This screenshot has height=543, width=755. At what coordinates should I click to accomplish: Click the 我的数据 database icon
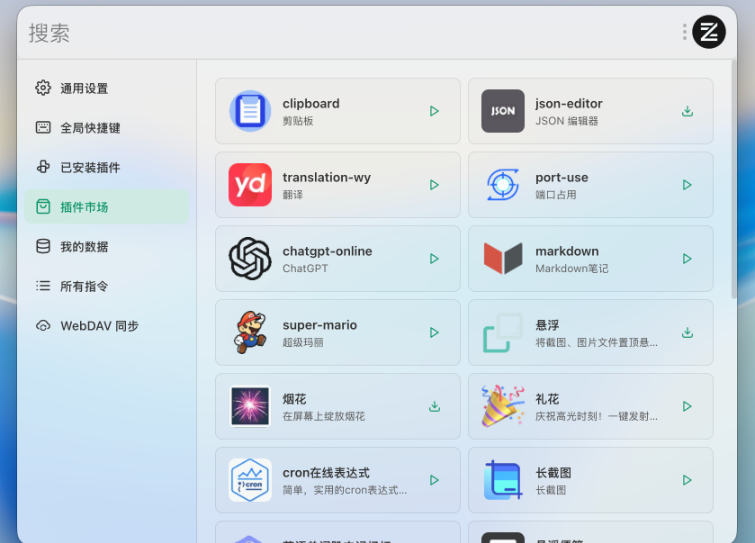tap(43, 246)
